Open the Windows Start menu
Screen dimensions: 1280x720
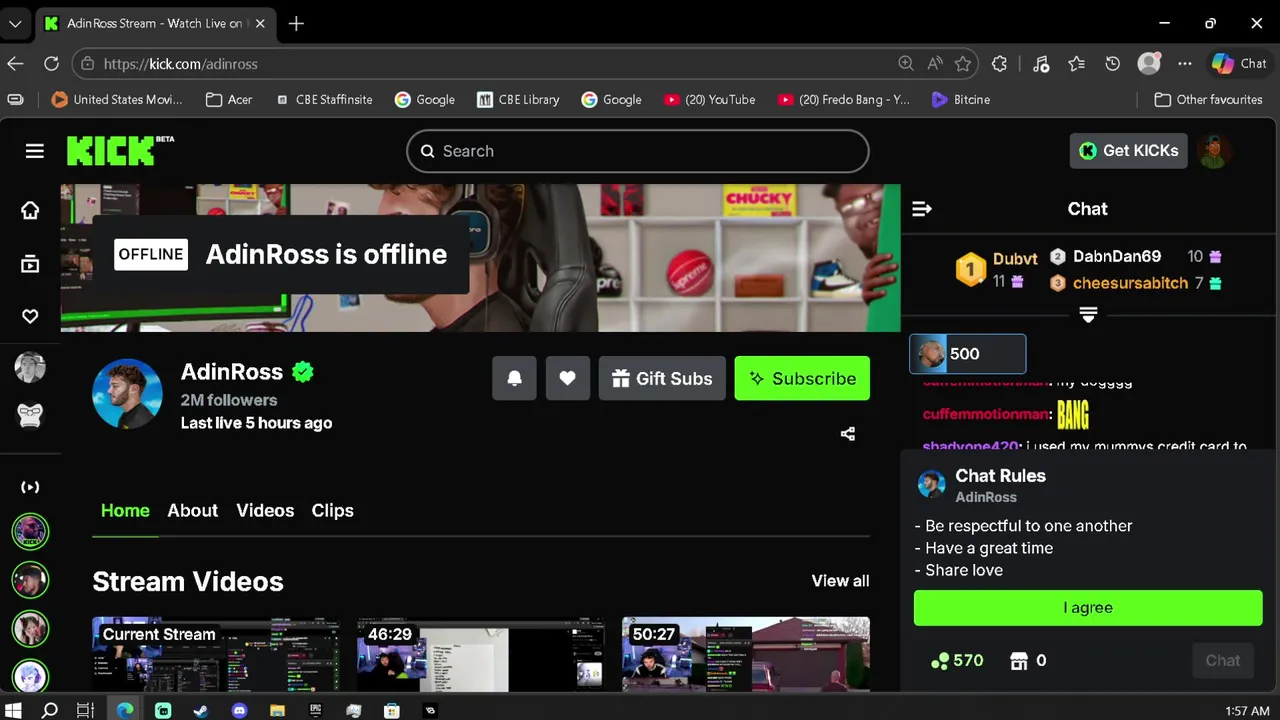pyautogui.click(x=15, y=711)
